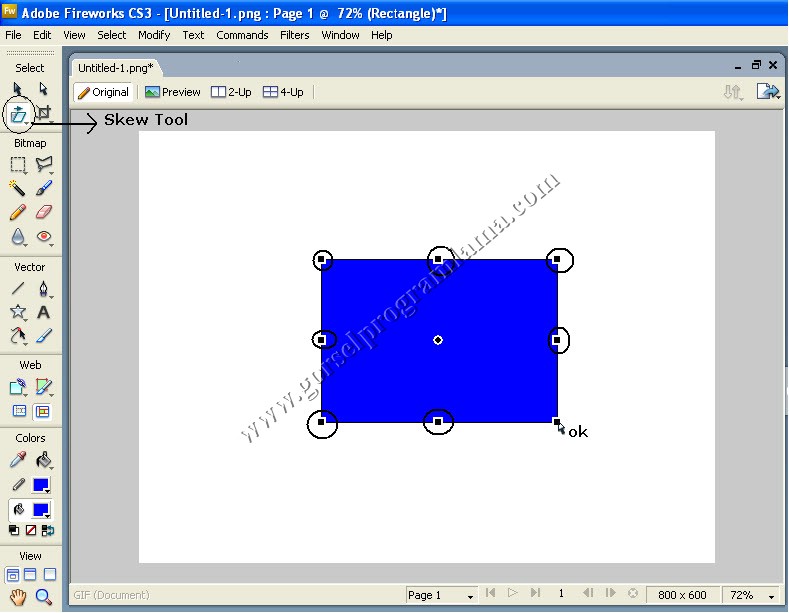Viewport: 789px width, 613px height.
Task: Select the Text tool
Action: coord(43,312)
